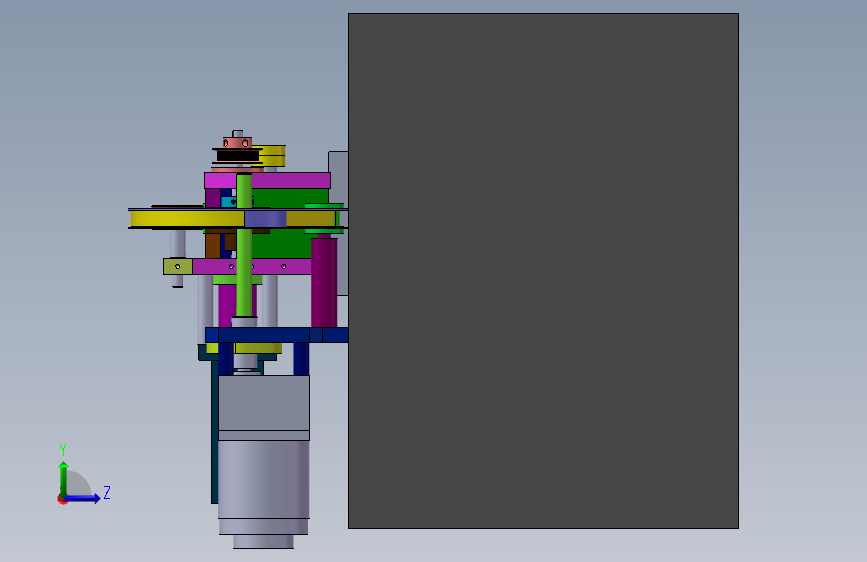Click the 'Z' axis label
The height and width of the screenshot is (562, 867).
click(x=107, y=492)
